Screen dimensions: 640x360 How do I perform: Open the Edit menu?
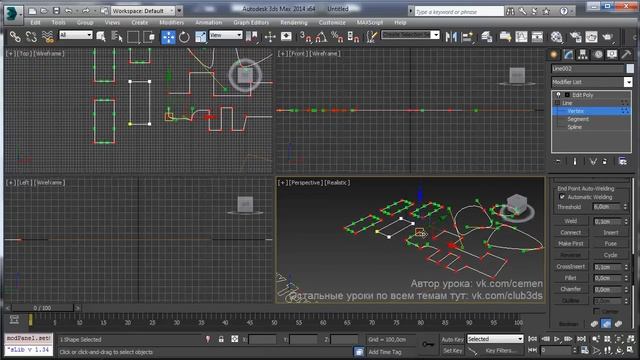pos(36,22)
